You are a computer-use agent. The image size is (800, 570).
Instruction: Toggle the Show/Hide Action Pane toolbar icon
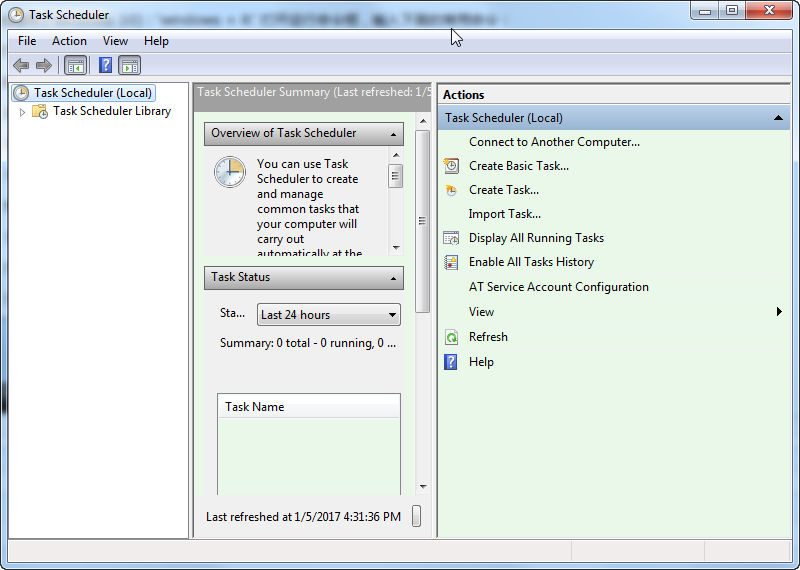click(x=130, y=65)
